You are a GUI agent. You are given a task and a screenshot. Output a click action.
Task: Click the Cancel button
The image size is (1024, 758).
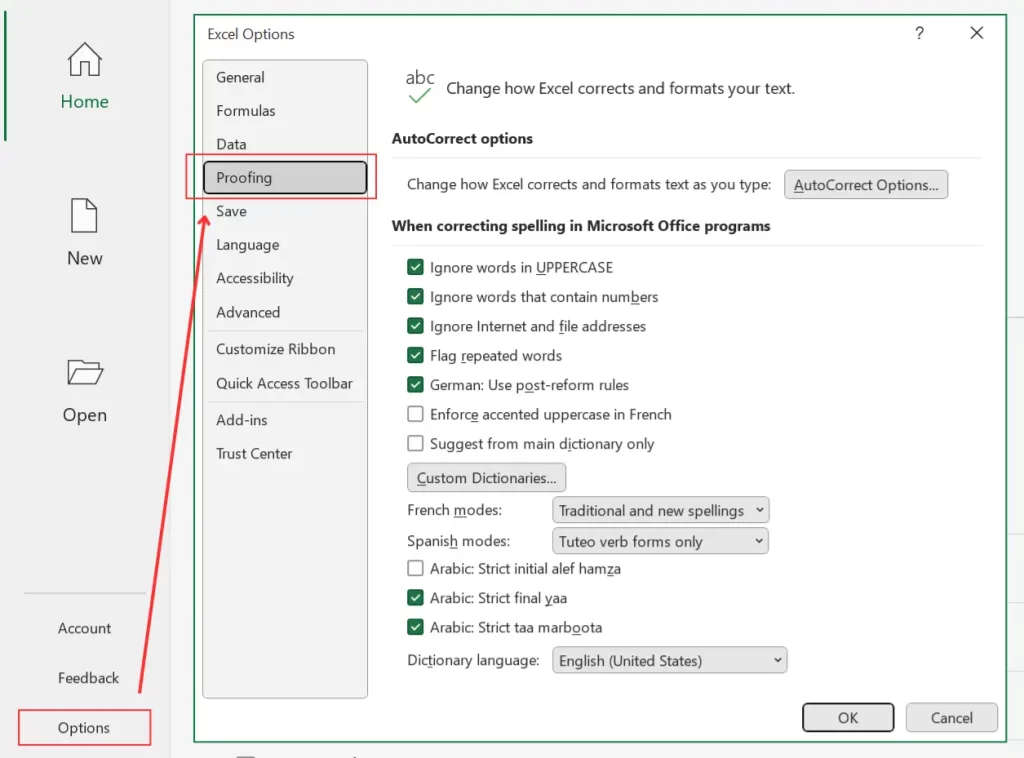(952, 718)
